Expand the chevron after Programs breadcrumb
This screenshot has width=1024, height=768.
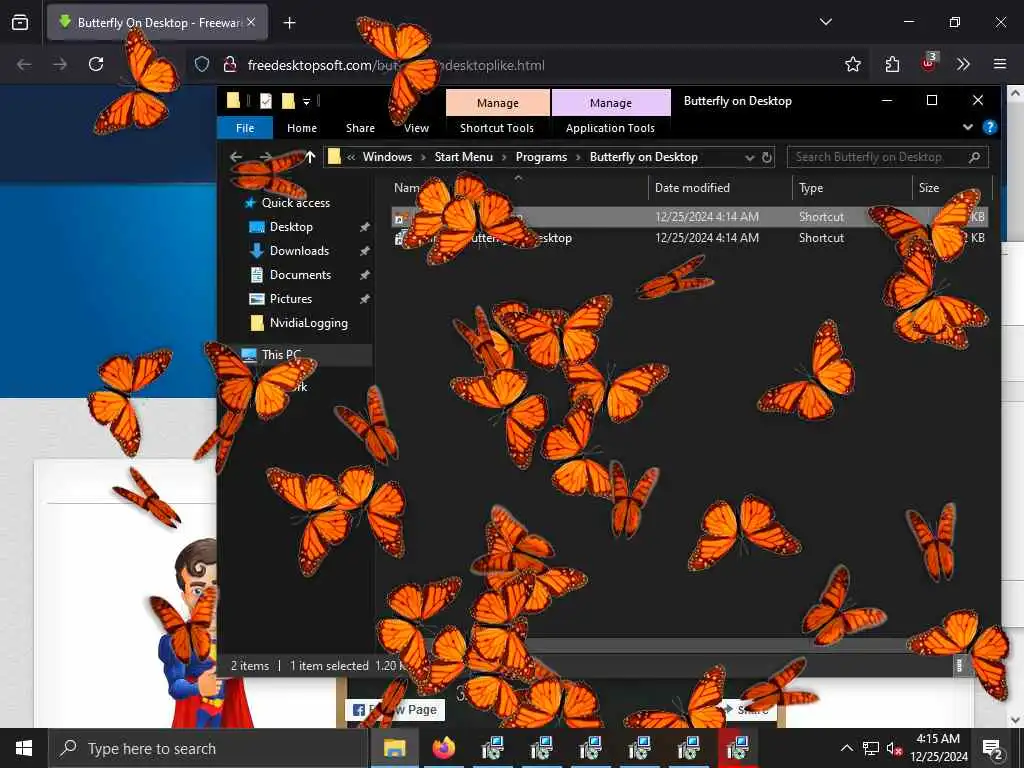[x=578, y=157]
